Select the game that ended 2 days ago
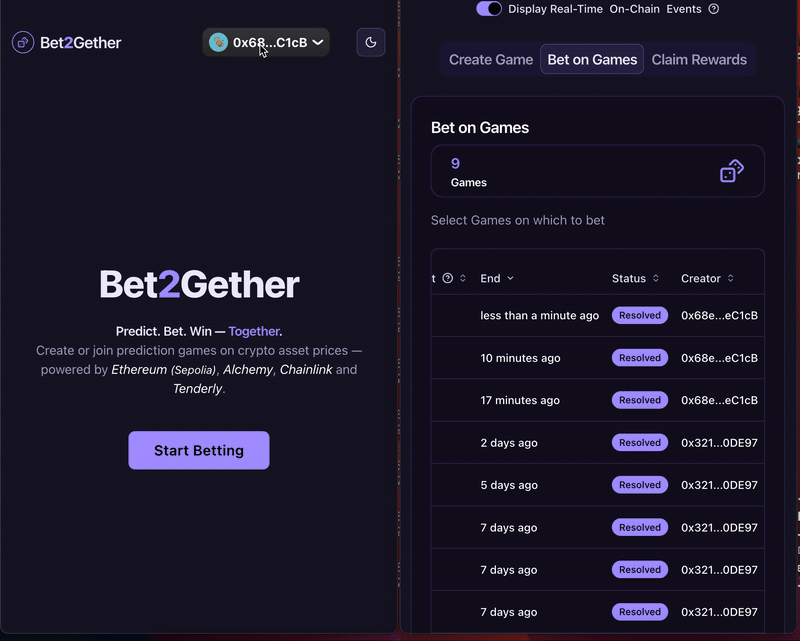This screenshot has height=641, width=800. pos(509,443)
